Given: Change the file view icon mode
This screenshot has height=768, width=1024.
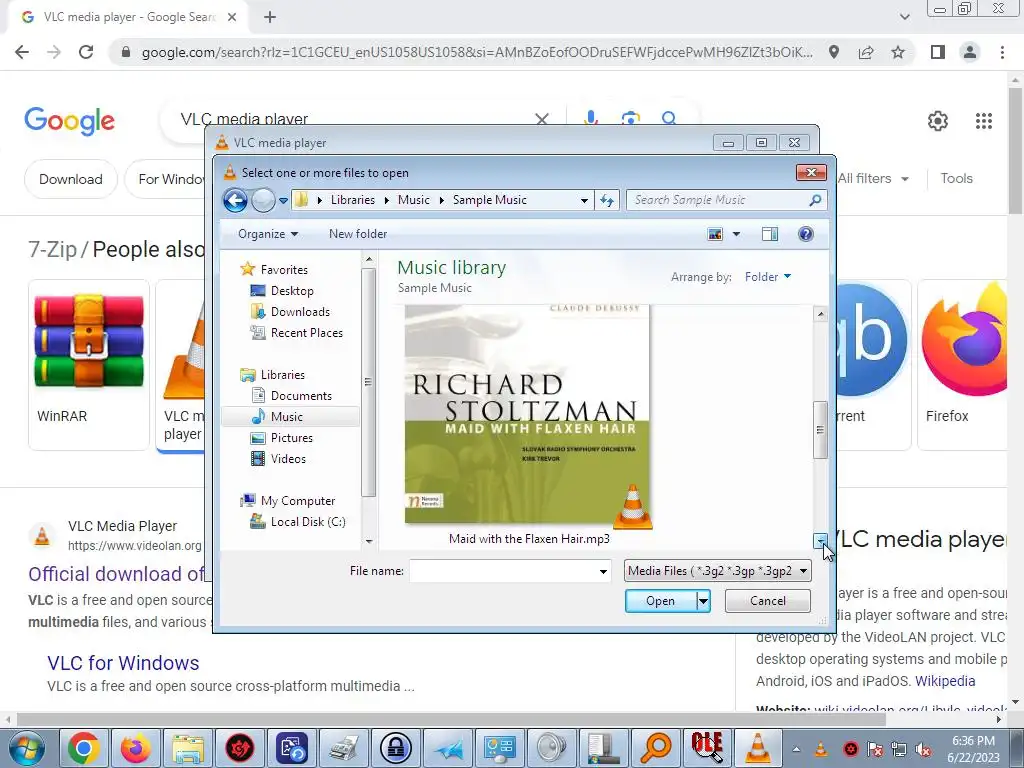Looking at the screenshot, I should point(715,234).
